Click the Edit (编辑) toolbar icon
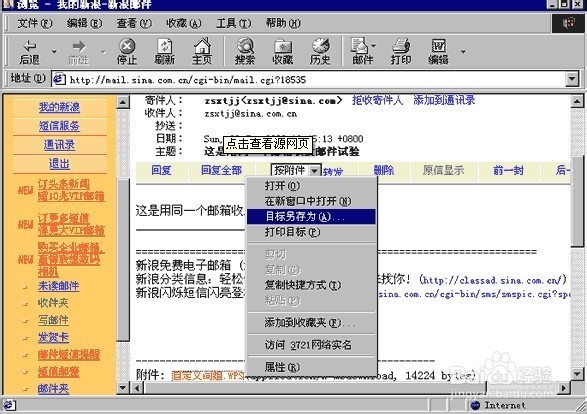Viewport: 587px width, 414px height. 438,51
